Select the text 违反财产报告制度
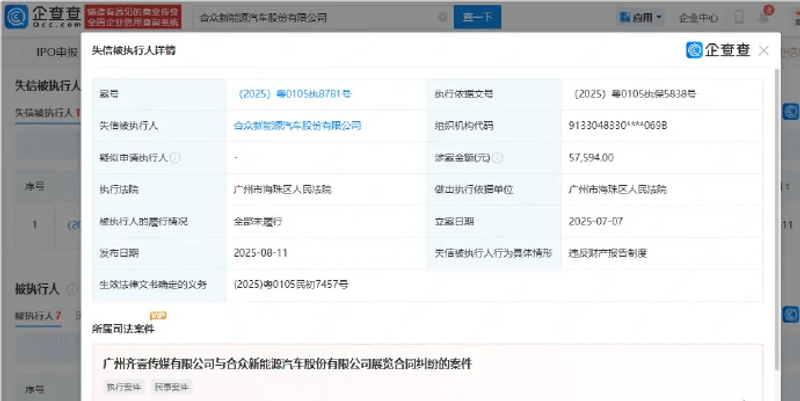Screen dimensions: 800x401 608,253
